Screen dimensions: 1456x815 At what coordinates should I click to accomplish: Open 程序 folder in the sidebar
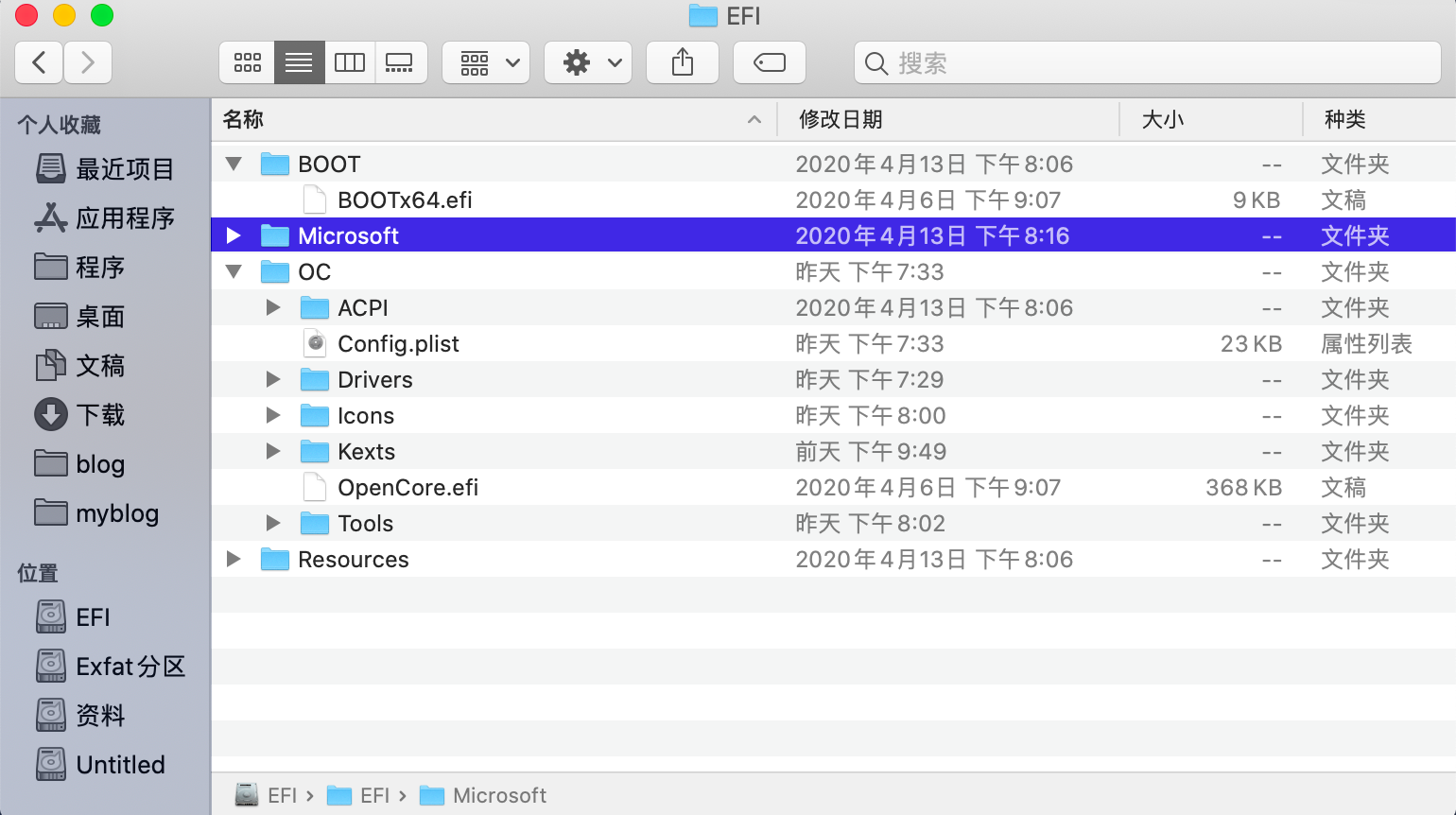(80, 268)
